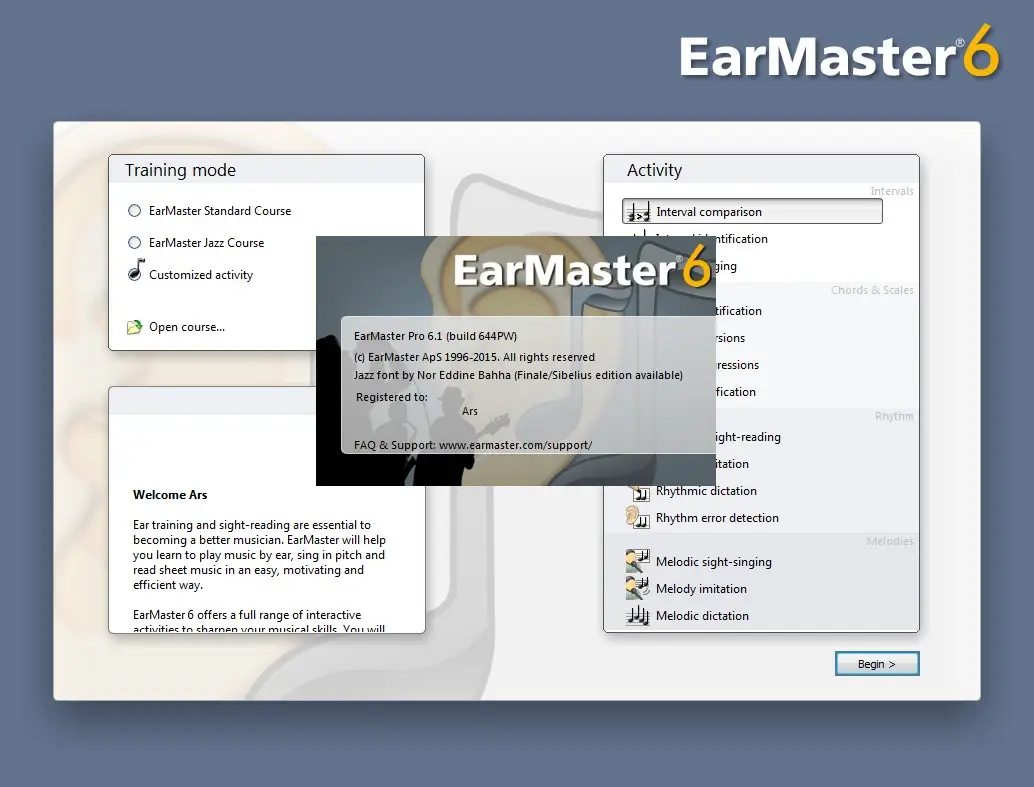Select the partly hidden Rhythmic sight-reading activity

(748, 437)
